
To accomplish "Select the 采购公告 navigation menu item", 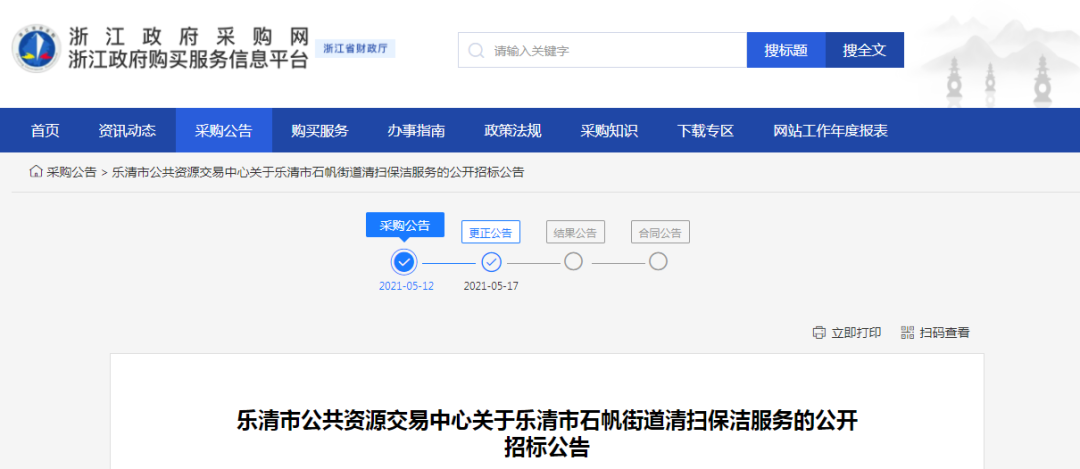I will click(224, 130).
